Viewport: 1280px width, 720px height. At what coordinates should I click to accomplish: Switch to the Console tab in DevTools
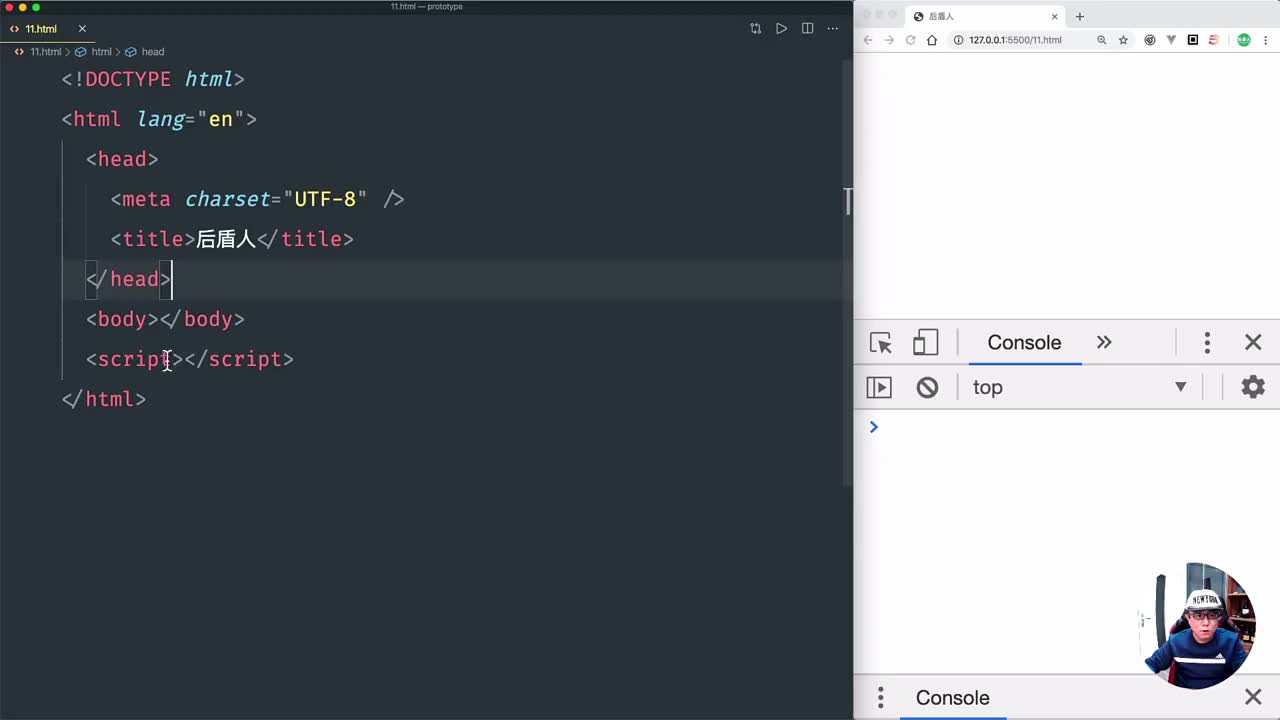(1024, 343)
